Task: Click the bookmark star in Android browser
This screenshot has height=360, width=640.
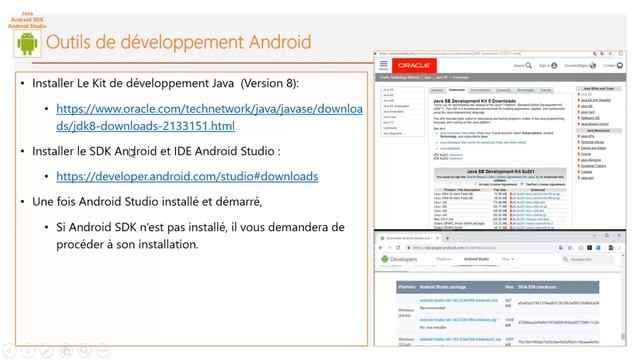Action: click(x=570, y=248)
